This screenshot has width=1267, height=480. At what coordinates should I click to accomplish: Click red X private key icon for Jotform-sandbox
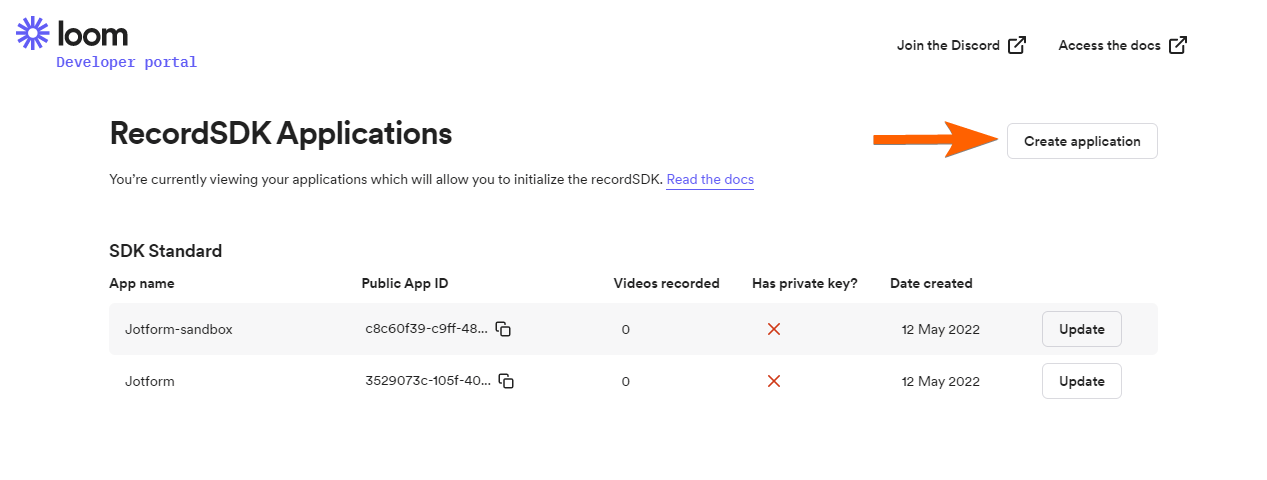pyautogui.click(x=773, y=329)
